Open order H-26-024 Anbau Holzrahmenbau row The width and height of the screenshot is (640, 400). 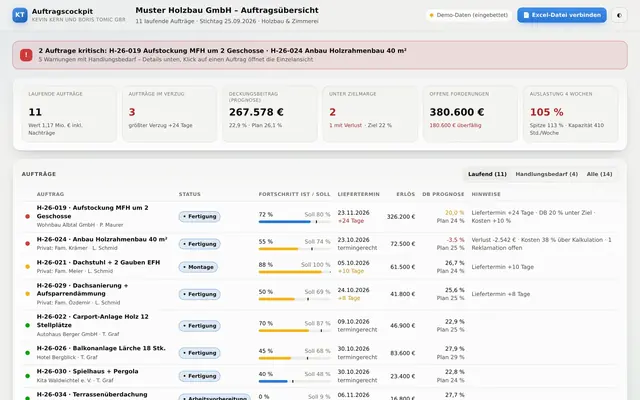click(320, 244)
